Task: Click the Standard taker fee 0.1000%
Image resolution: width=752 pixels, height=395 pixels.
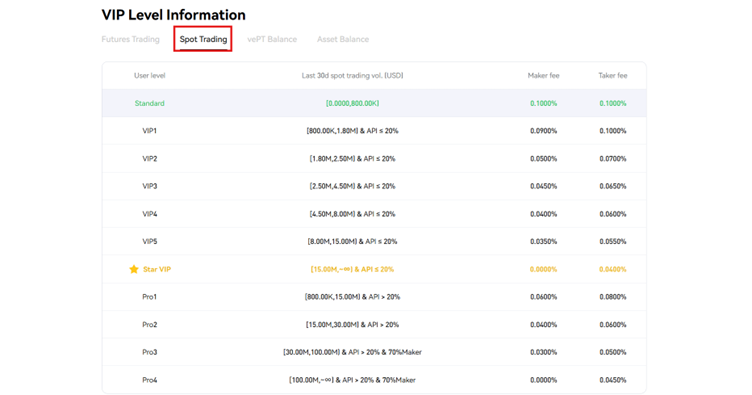Action: pos(613,103)
